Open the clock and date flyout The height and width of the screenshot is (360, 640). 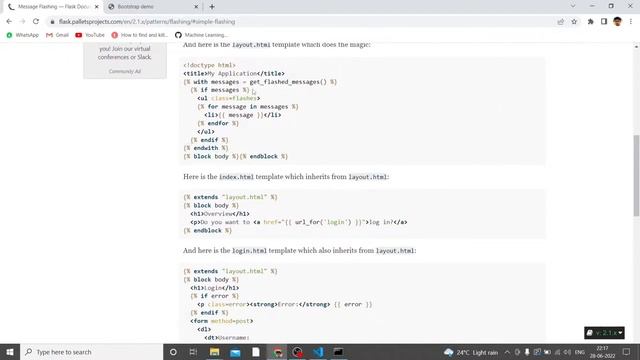click(602, 352)
